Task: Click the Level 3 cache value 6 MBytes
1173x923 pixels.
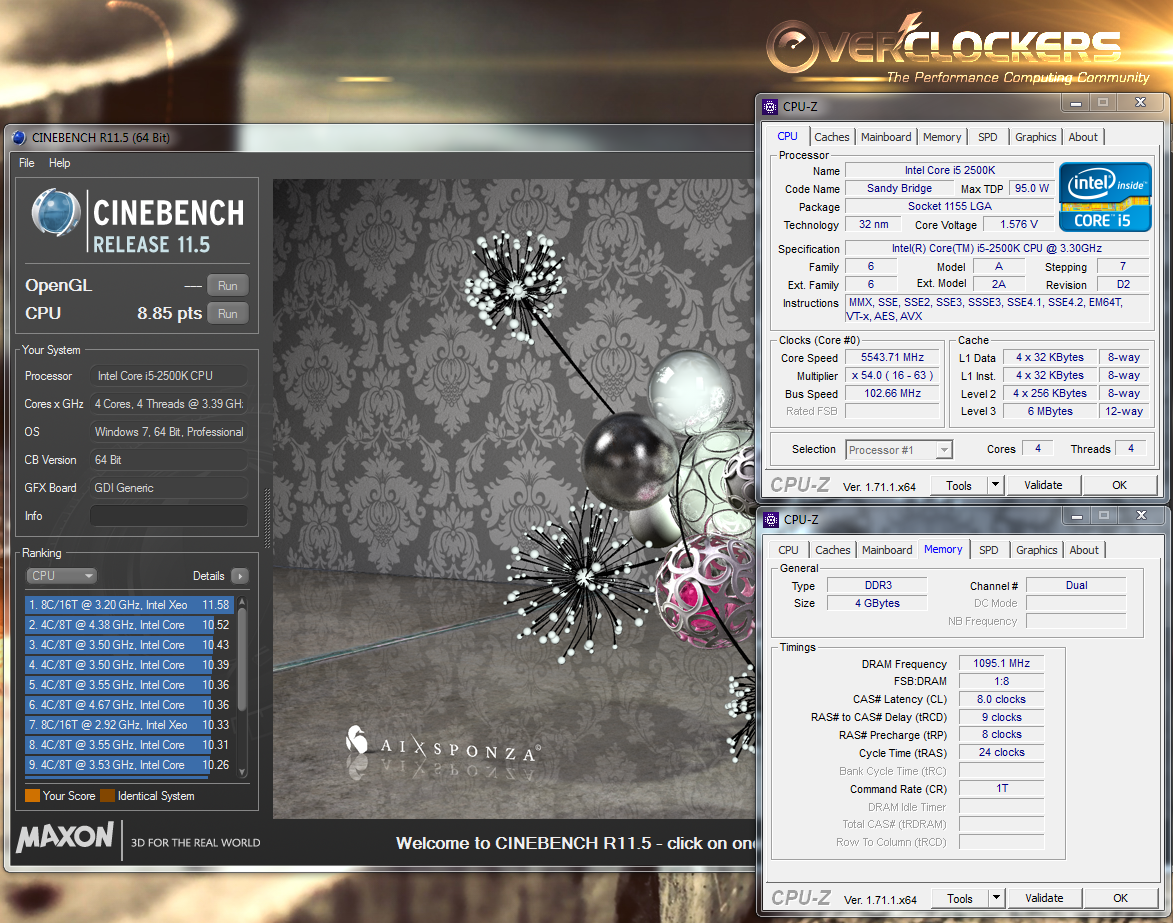Action: pyautogui.click(x=1050, y=411)
